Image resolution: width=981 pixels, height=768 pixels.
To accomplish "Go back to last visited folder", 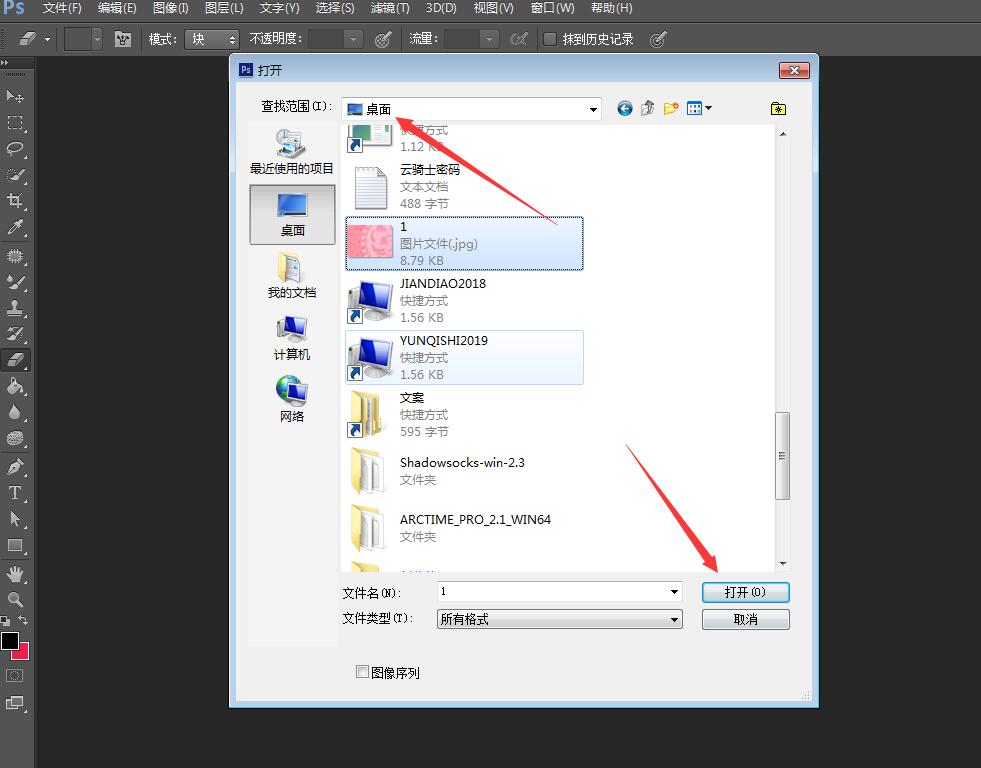I will point(624,109).
